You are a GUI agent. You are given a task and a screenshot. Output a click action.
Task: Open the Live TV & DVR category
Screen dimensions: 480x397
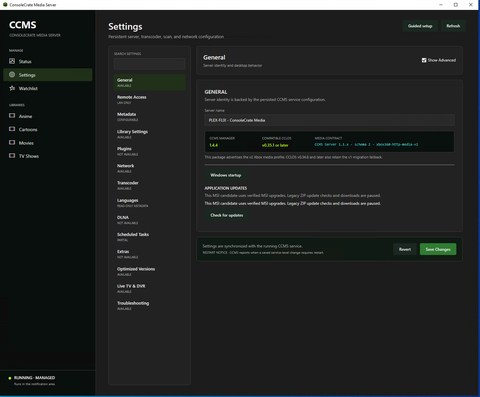pyautogui.click(x=149, y=288)
